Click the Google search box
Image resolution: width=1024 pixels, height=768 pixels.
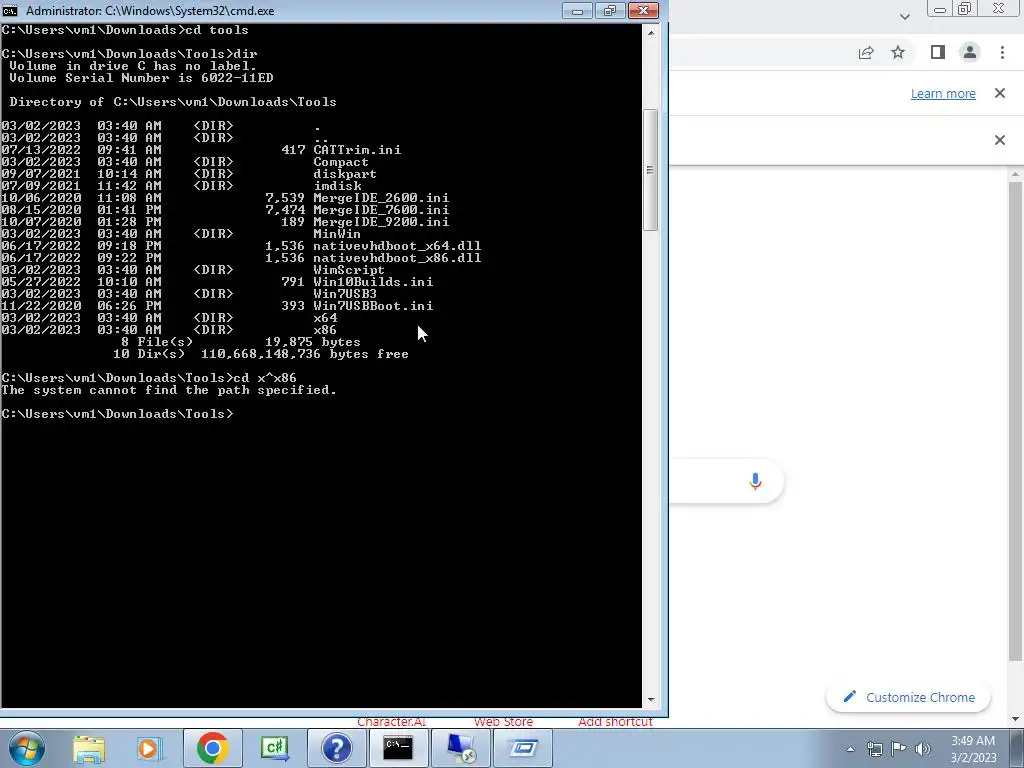(726, 481)
